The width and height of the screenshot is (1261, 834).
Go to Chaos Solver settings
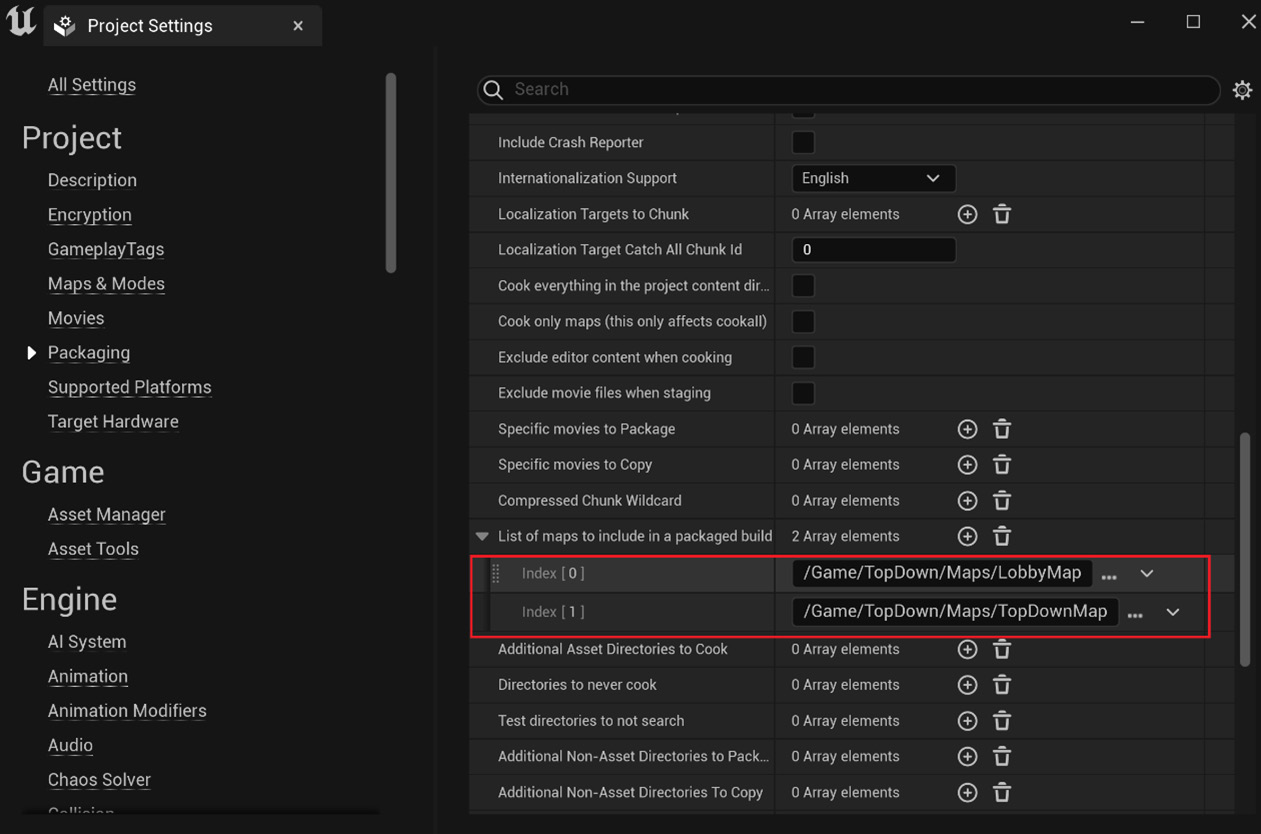click(99, 780)
